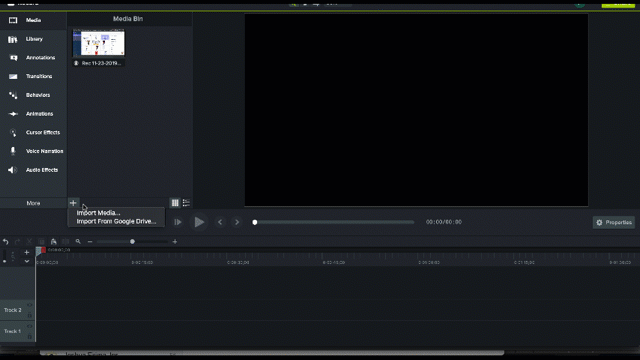
Task: Click the 00:00/00:00 timecode display
Action: [444, 222]
